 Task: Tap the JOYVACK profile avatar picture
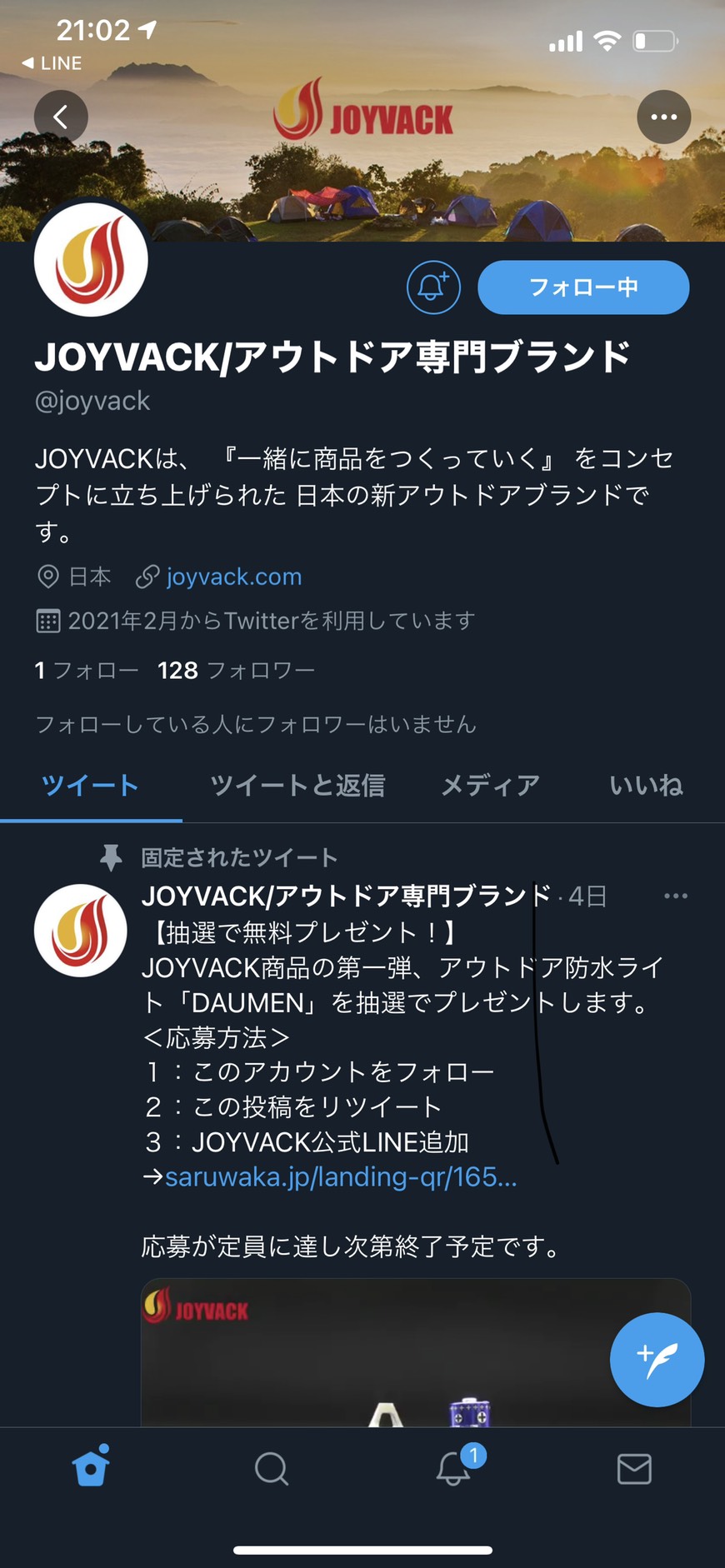pos(91,260)
